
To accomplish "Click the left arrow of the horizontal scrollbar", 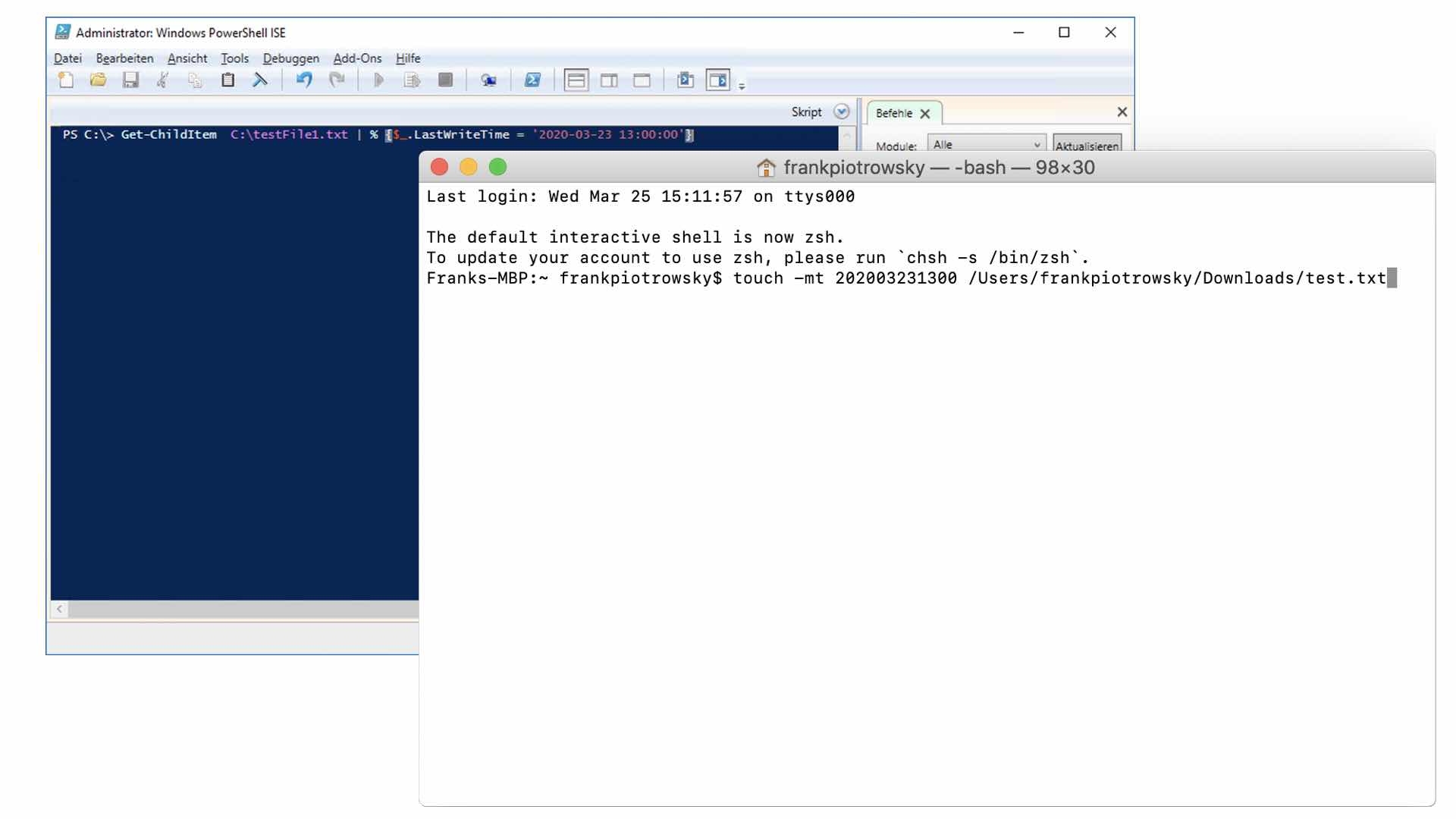I will [x=59, y=608].
